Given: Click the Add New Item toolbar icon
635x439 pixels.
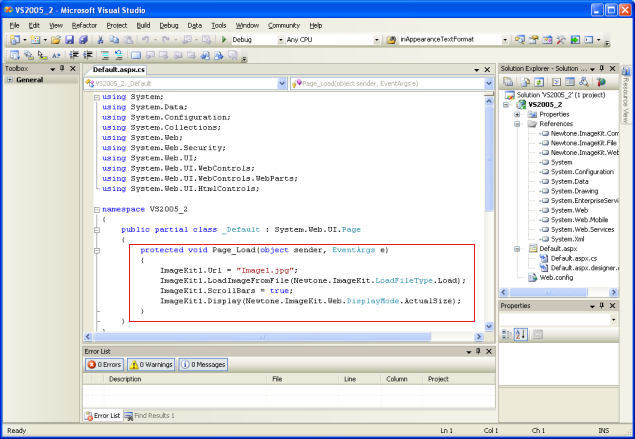Looking at the screenshot, I should (x=36, y=40).
